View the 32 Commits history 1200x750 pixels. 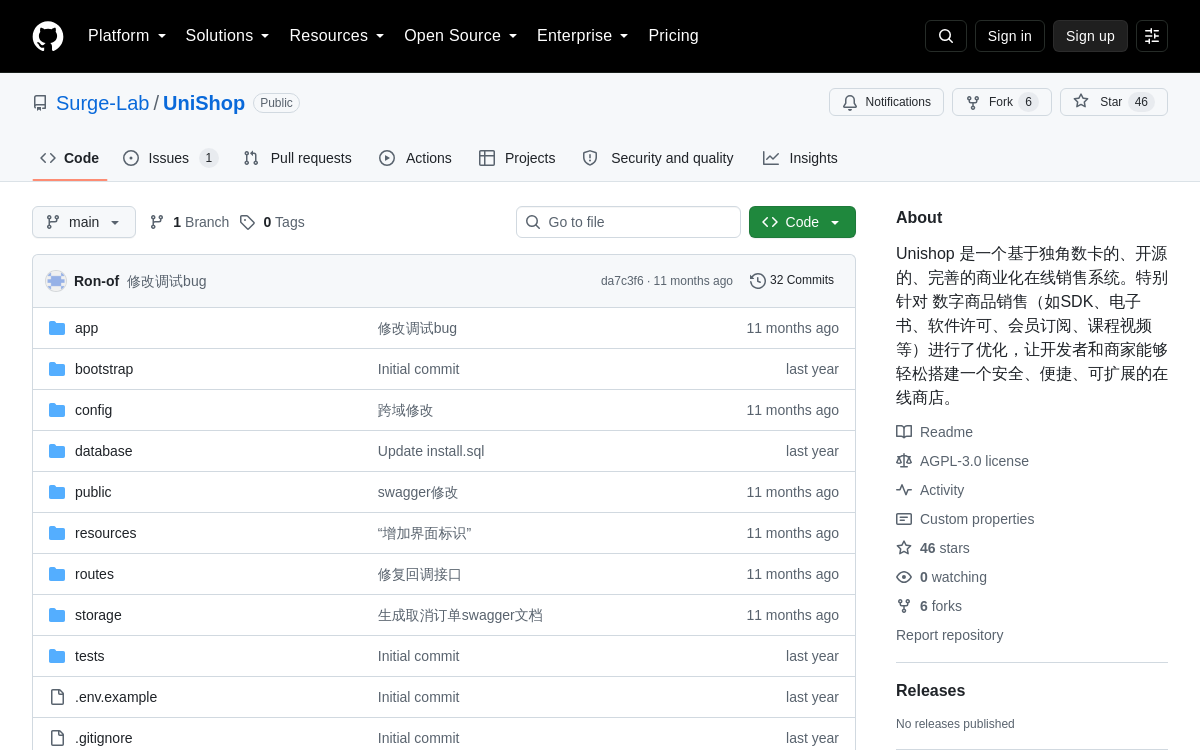coord(792,281)
